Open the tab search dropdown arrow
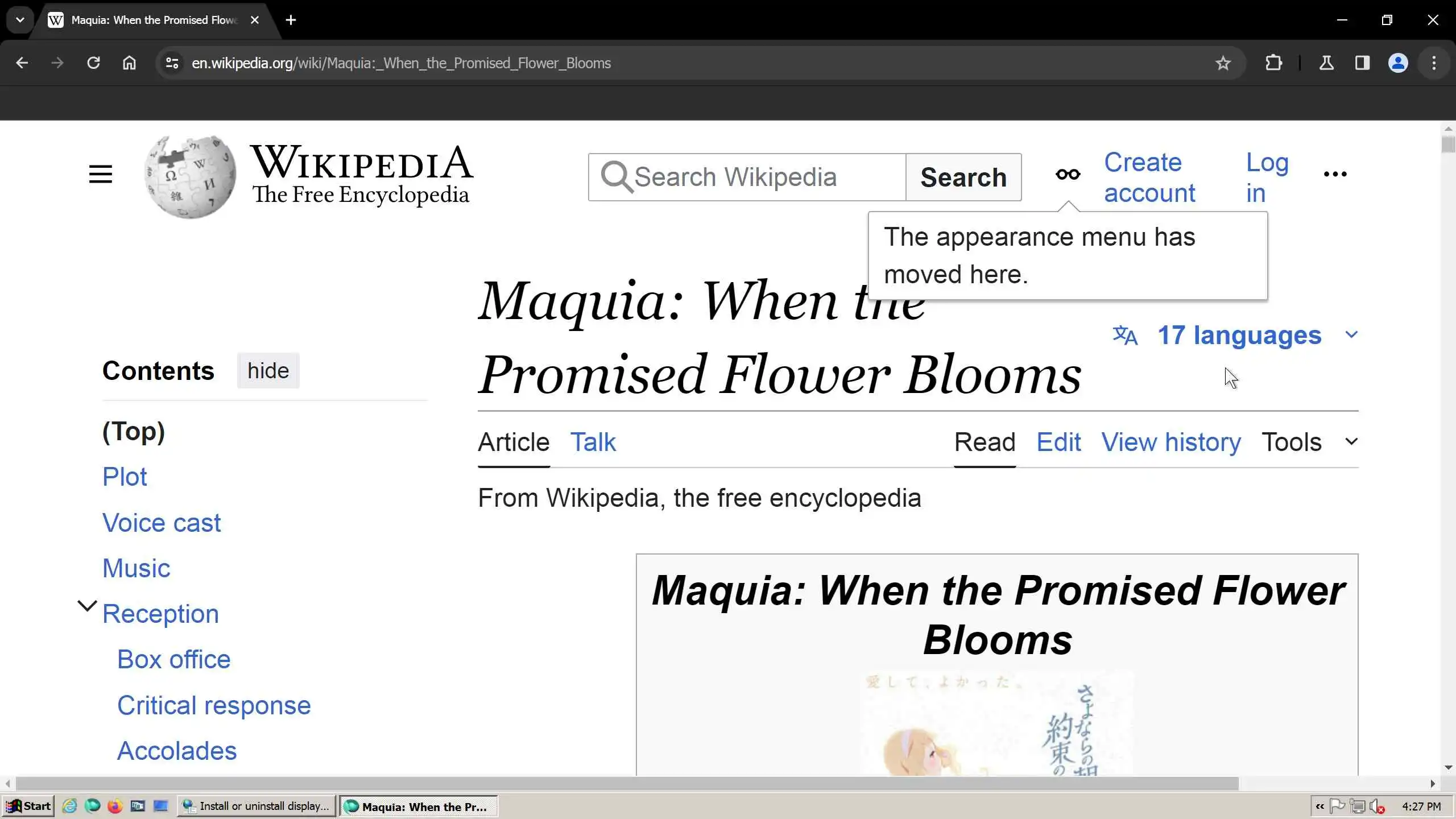Image resolution: width=1456 pixels, height=819 pixels. pos(20,20)
